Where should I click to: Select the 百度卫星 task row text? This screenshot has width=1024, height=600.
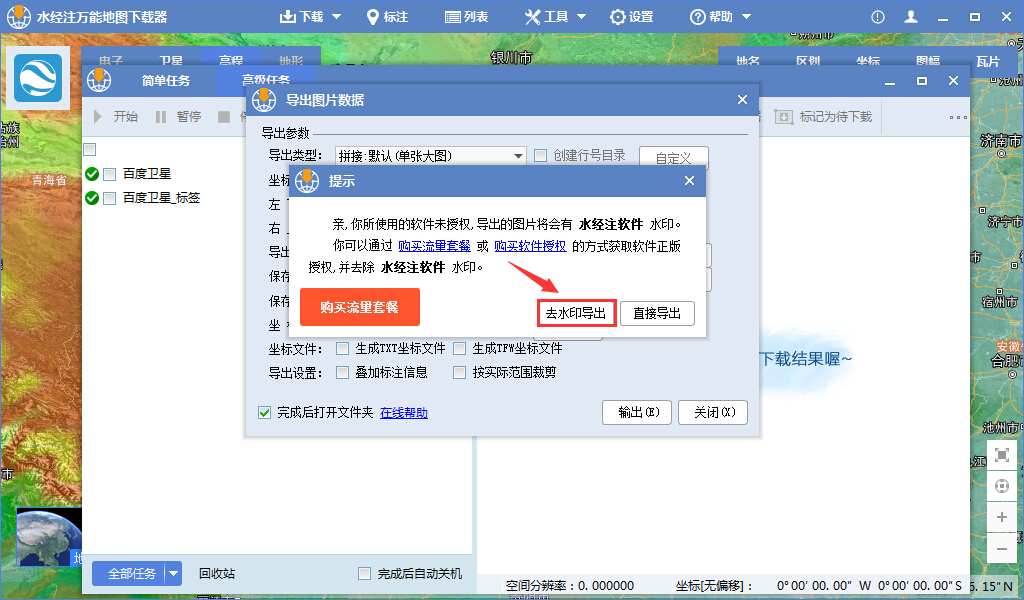coord(147,174)
